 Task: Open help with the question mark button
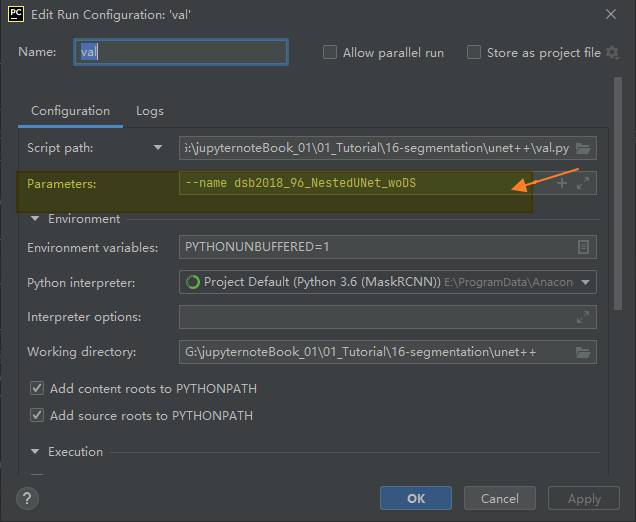[28, 498]
